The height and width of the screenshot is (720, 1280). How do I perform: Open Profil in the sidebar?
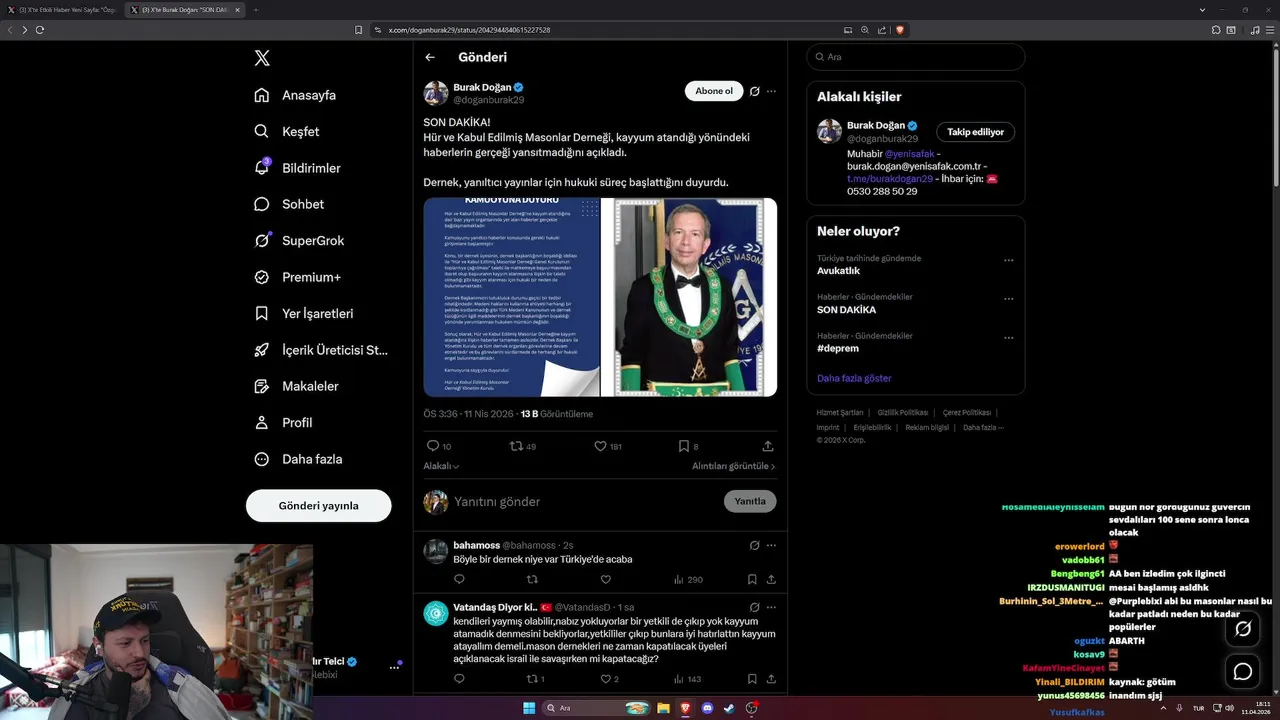[284, 423]
